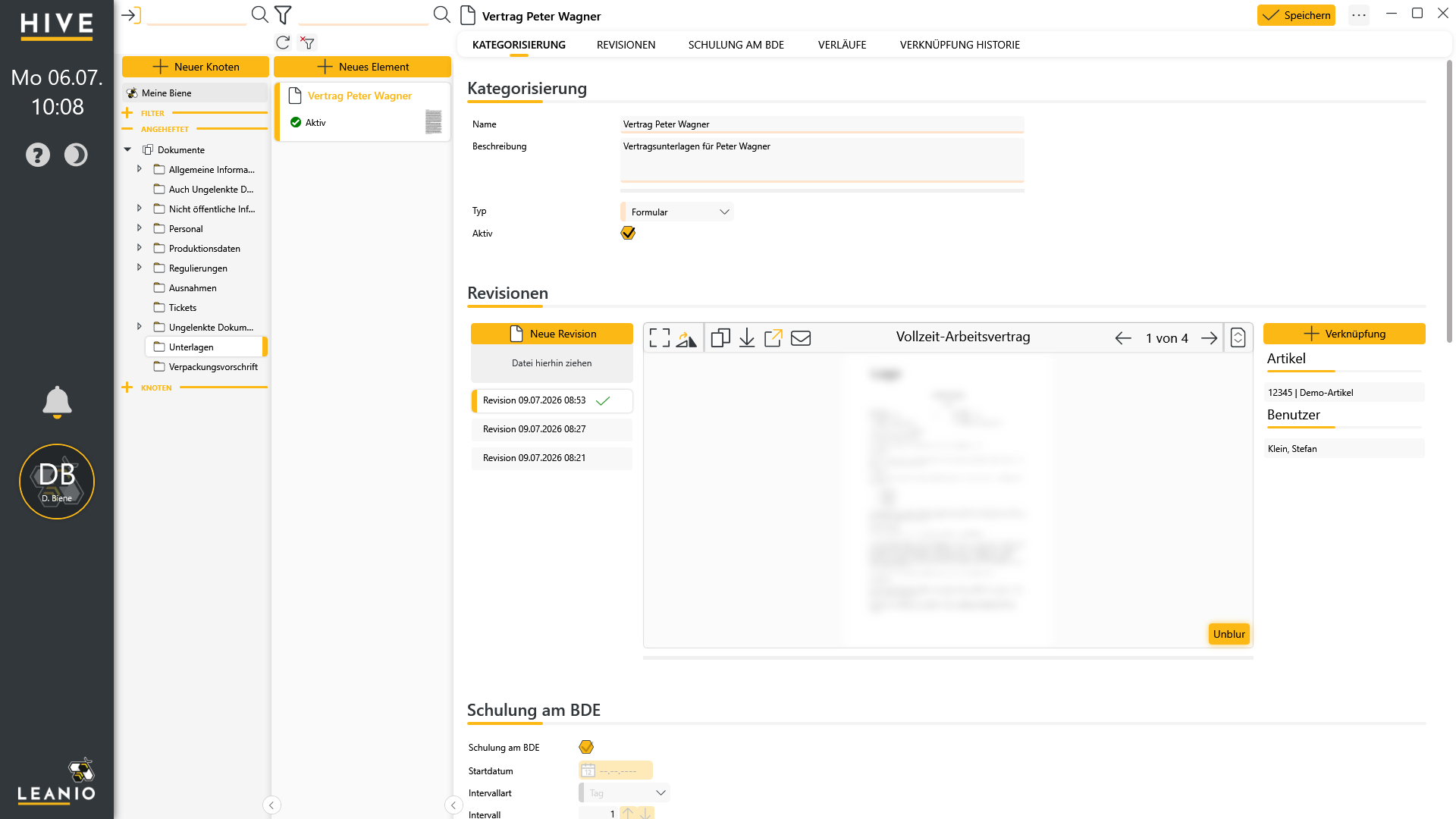Click the Speichern button
Image resolution: width=1456 pixels, height=819 pixels.
1296,15
